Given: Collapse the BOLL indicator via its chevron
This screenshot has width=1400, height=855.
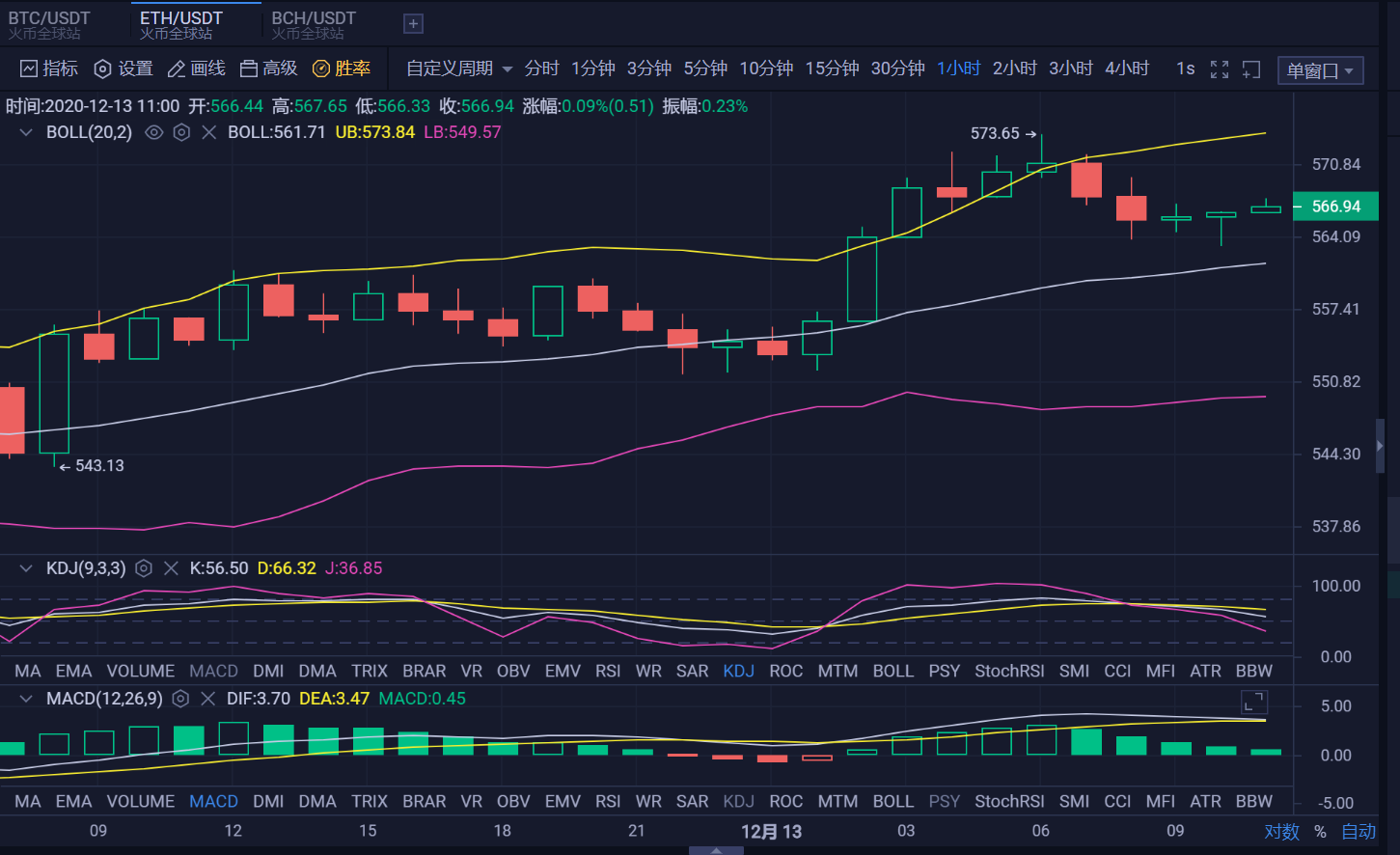Looking at the screenshot, I should pyautogui.click(x=24, y=132).
